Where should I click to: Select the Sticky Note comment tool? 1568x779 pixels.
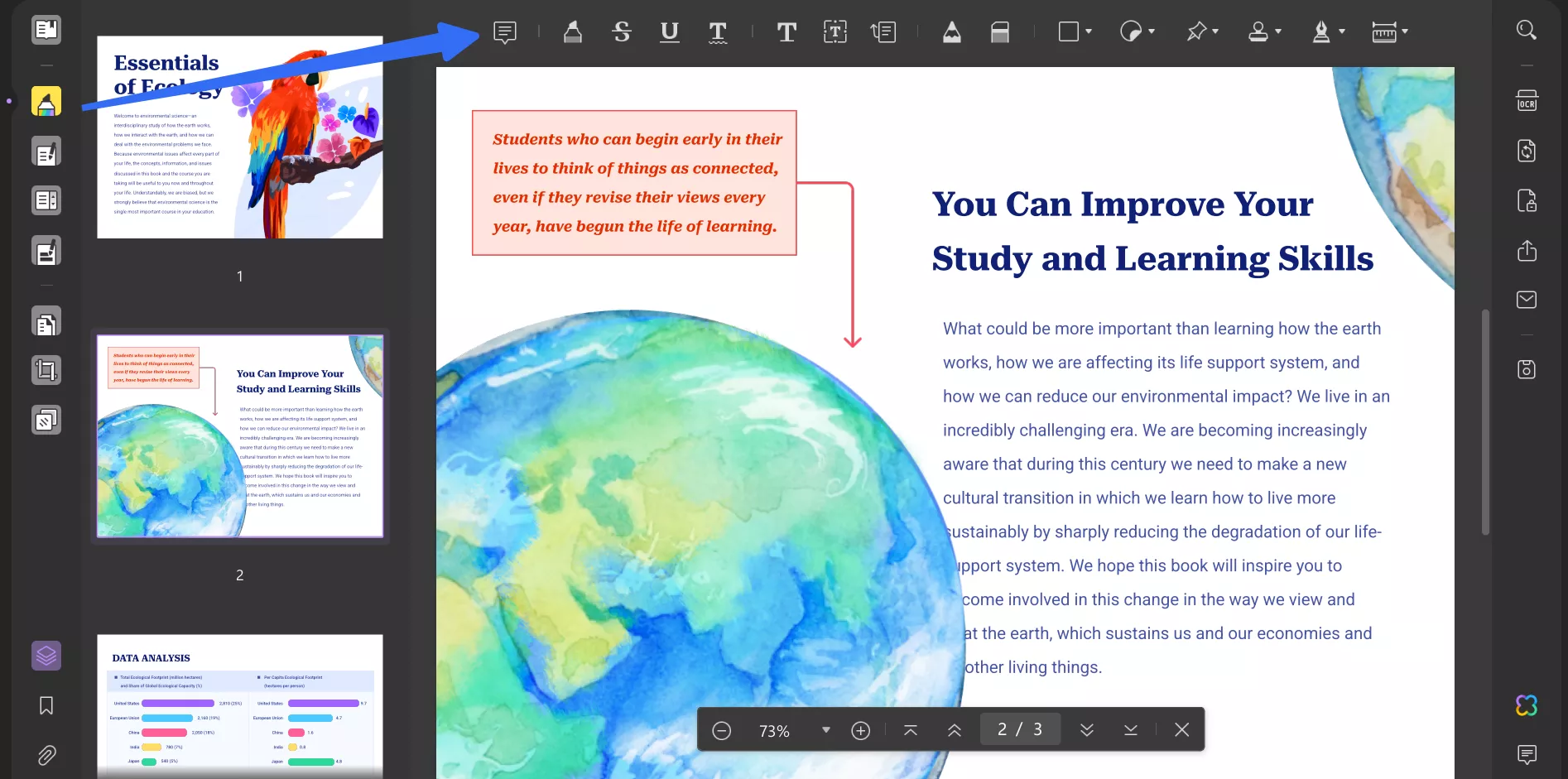point(505,32)
